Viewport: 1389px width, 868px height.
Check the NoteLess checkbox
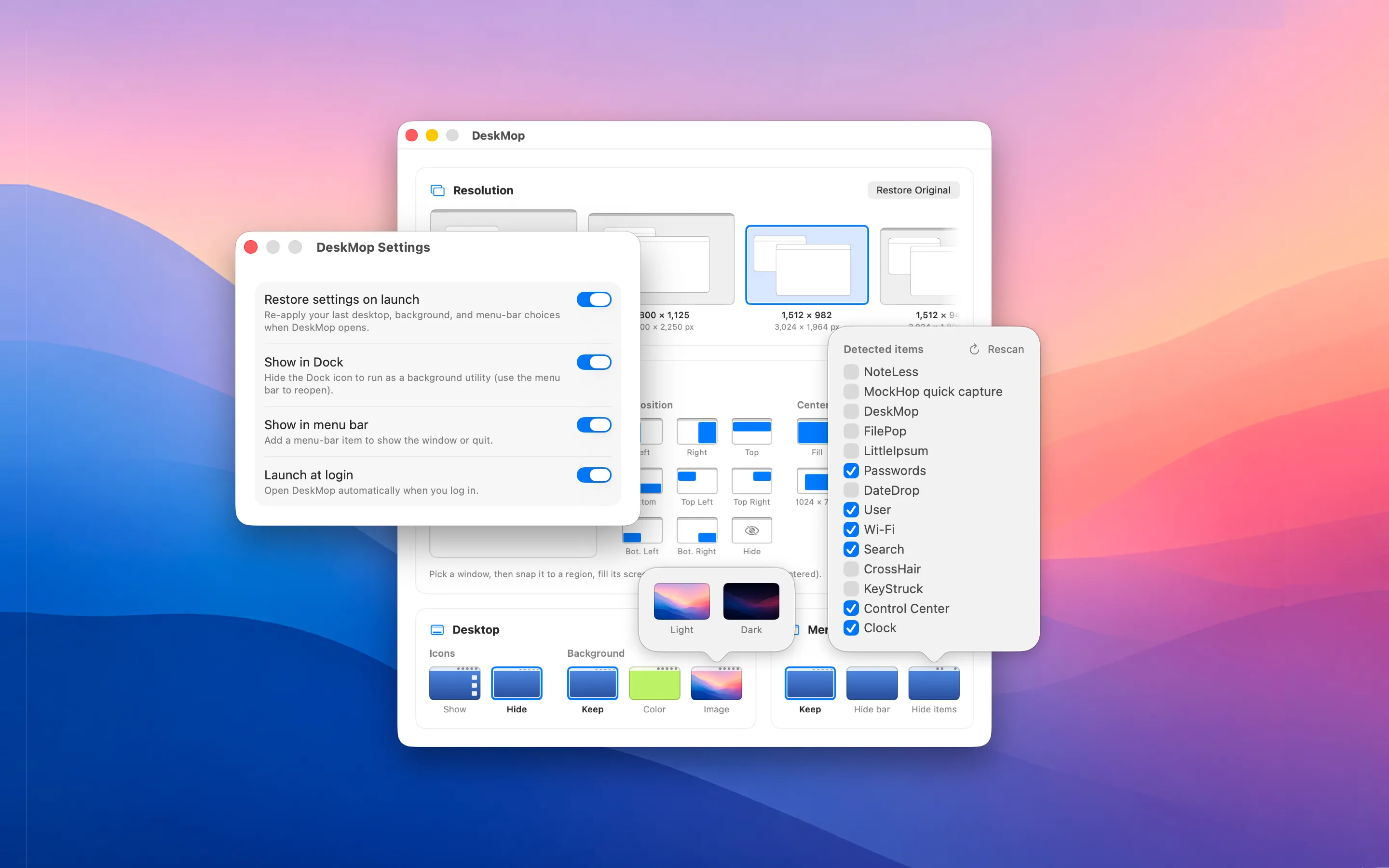point(851,371)
